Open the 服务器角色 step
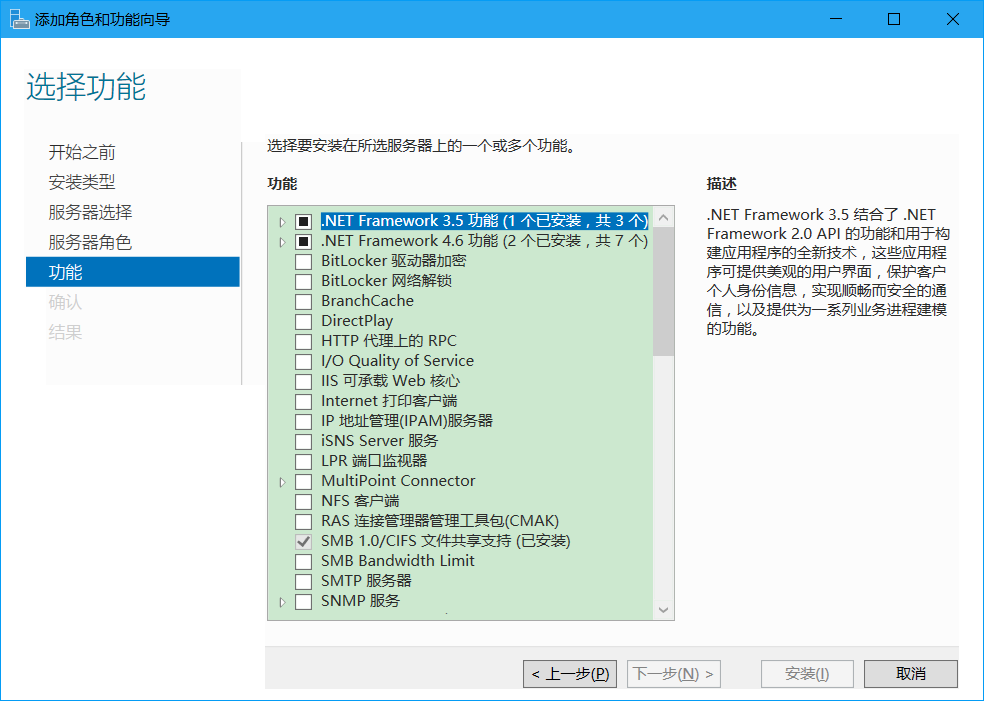The width and height of the screenshot is (984, 701). (x=90, y=242)
